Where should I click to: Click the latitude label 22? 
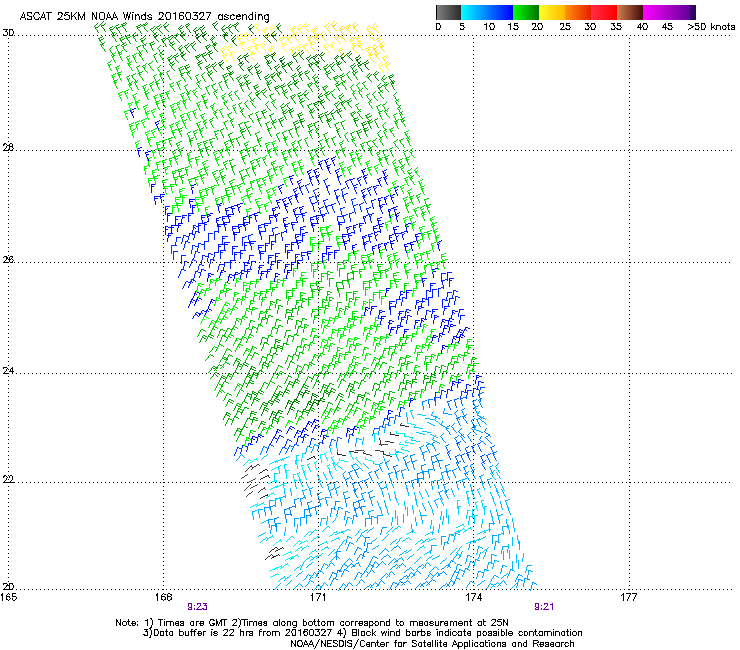(8, 480)
